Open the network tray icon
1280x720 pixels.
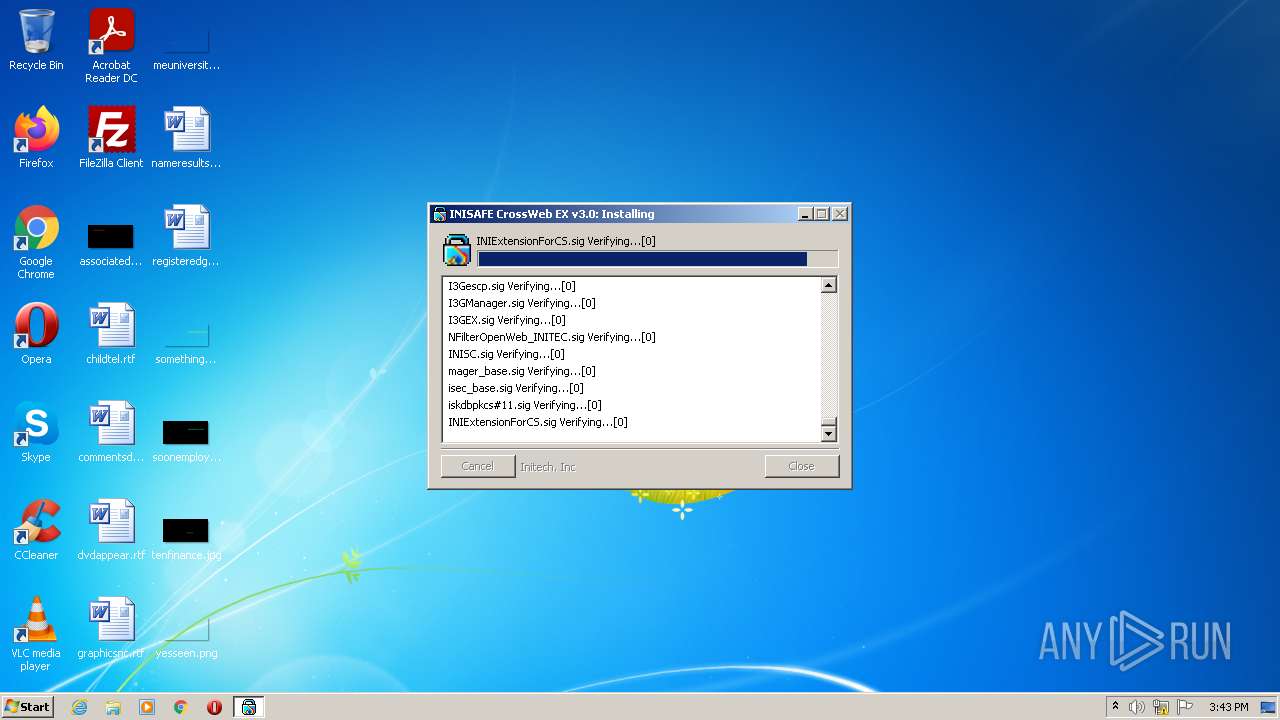pyautogui.click(x=1161, y=707)
